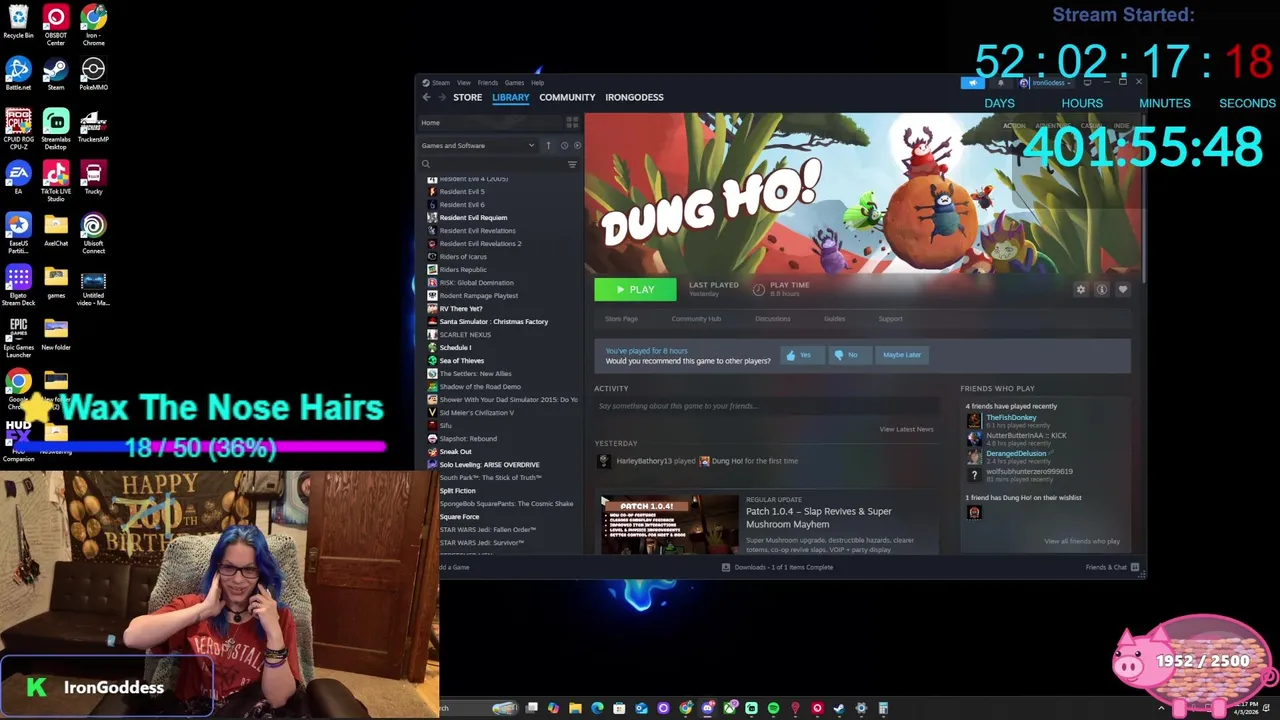Open Support link
The height and width of the screenshot is (720, 1280).
pos(890,319)
